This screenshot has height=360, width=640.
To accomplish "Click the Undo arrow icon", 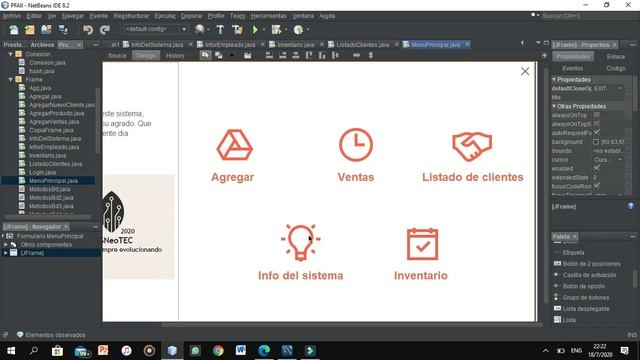I will point(88,30).
